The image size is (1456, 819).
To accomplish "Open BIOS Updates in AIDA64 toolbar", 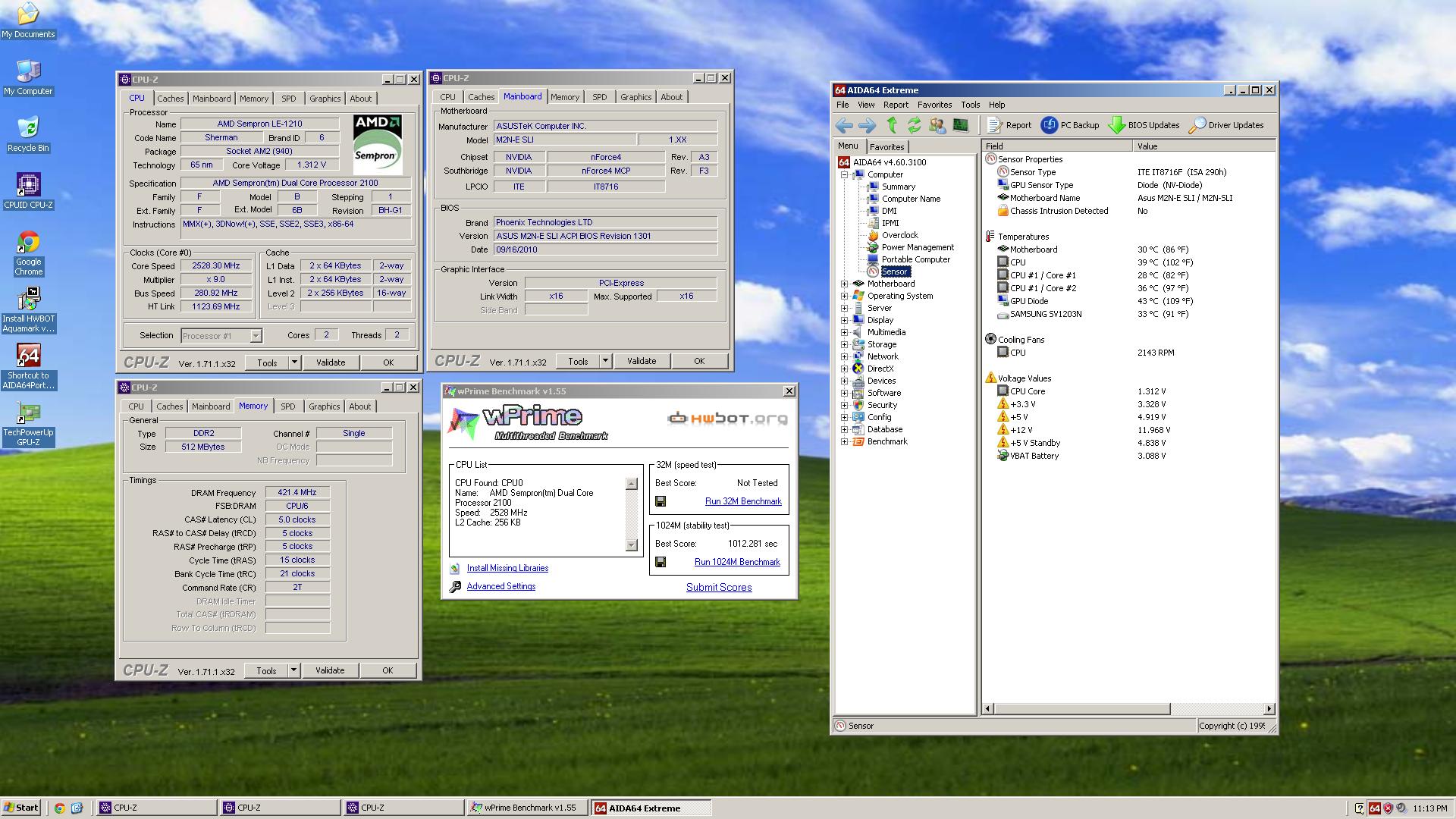I will tap(1144, 125).
